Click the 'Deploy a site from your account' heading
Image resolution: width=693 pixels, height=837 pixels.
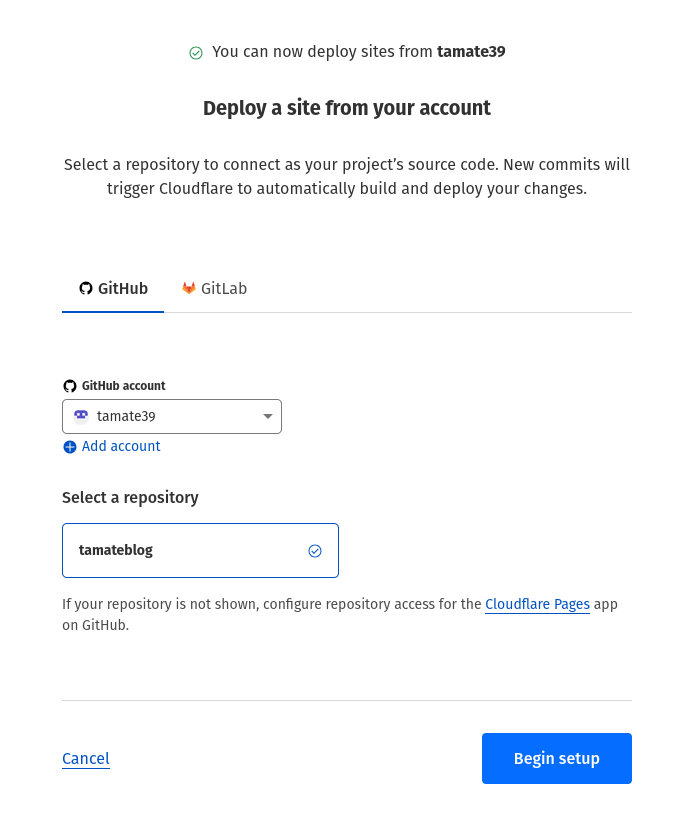point(346,108)
